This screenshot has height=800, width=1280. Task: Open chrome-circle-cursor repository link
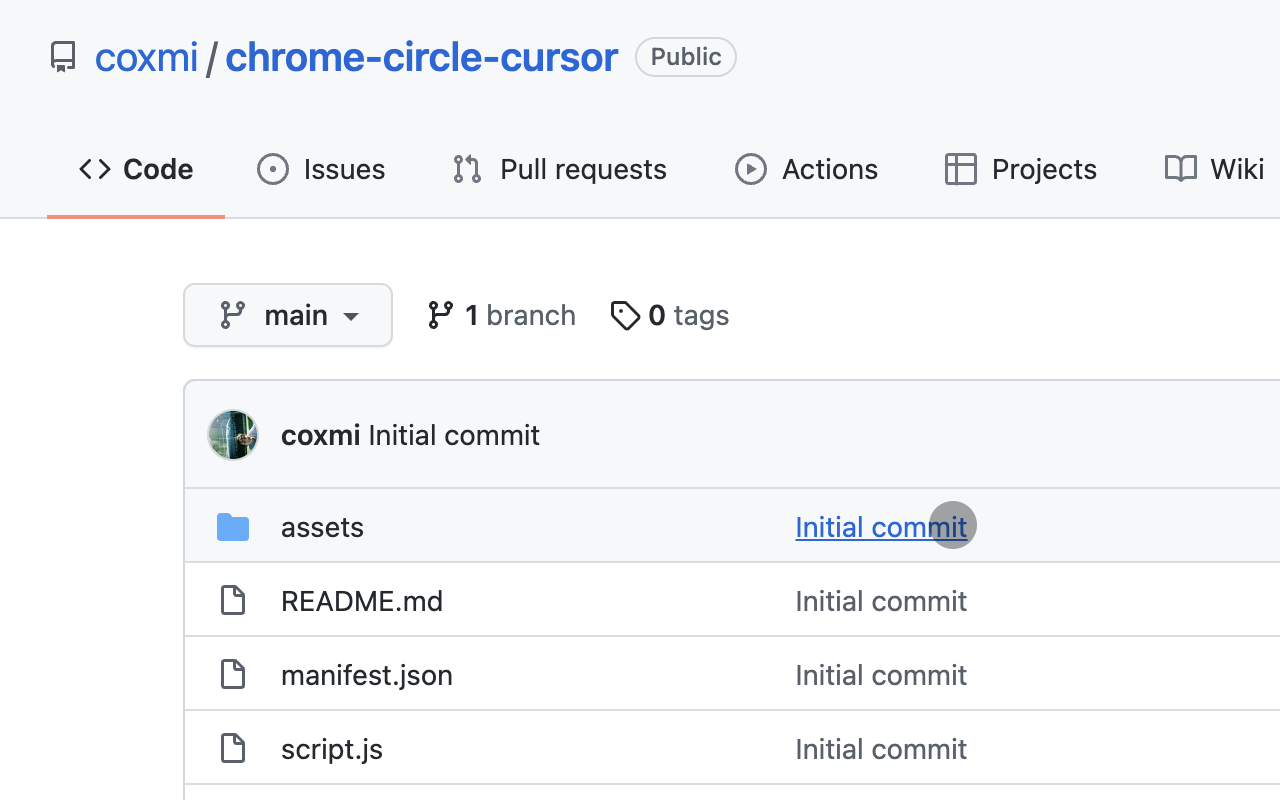pyautogui.click(x=421, y=57)
